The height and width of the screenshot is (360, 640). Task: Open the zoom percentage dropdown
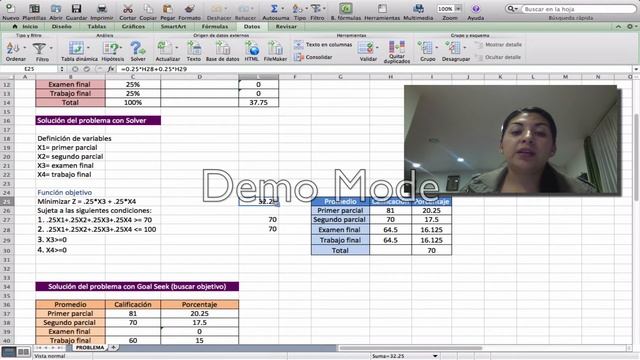click(458, 9)
